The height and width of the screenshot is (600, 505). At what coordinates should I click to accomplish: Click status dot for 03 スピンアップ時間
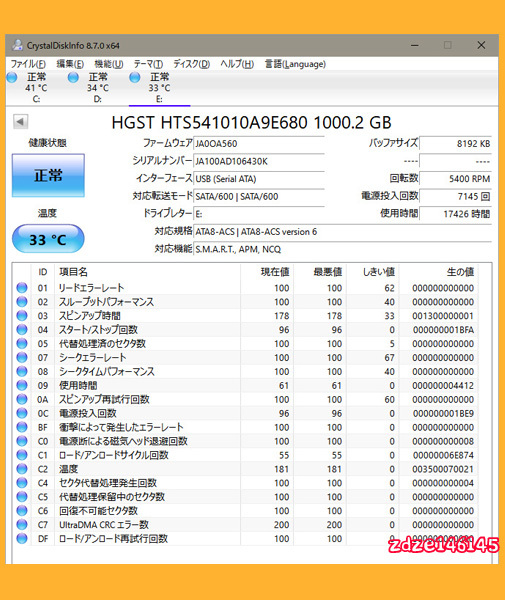pos(22,316)
